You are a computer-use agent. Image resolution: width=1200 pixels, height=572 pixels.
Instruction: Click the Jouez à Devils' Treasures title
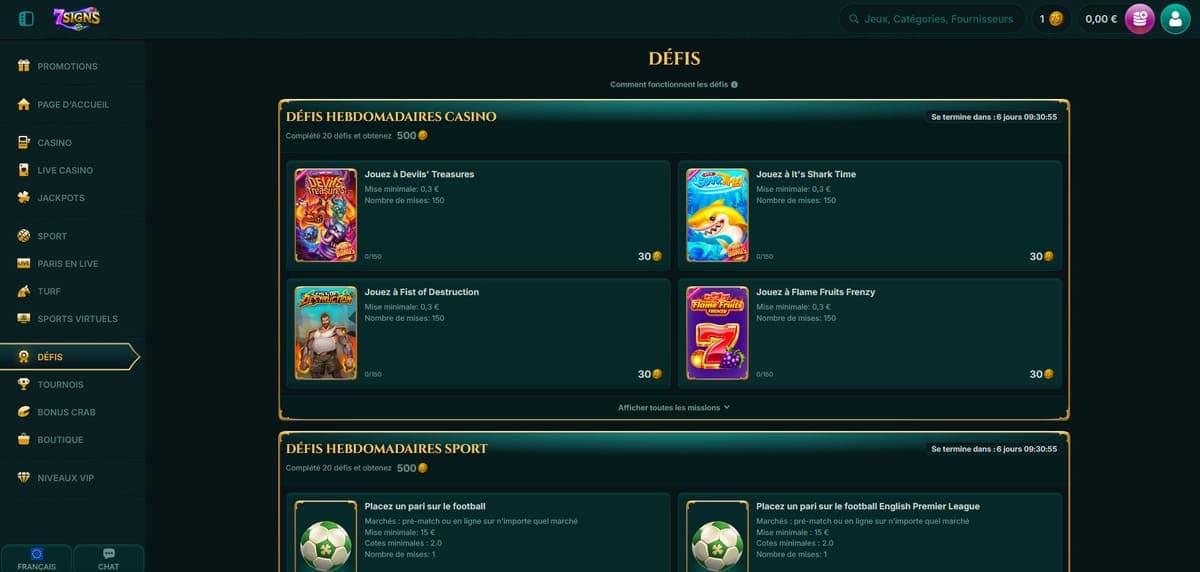point(419,174)
